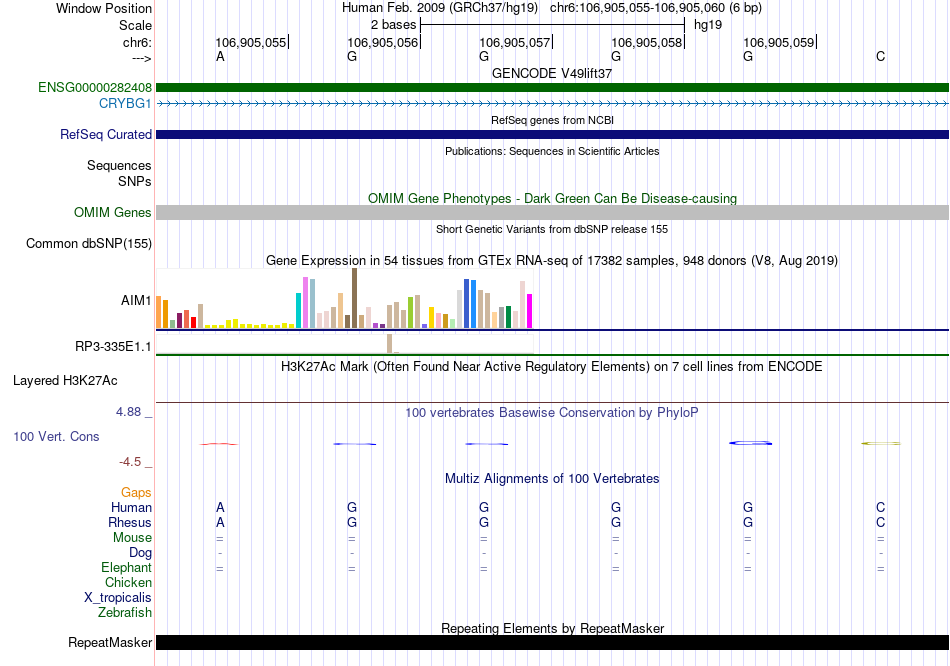Click the cyan bar in AIM1 chart
This screenshot has height=666, width=950.
click(299, 310)
